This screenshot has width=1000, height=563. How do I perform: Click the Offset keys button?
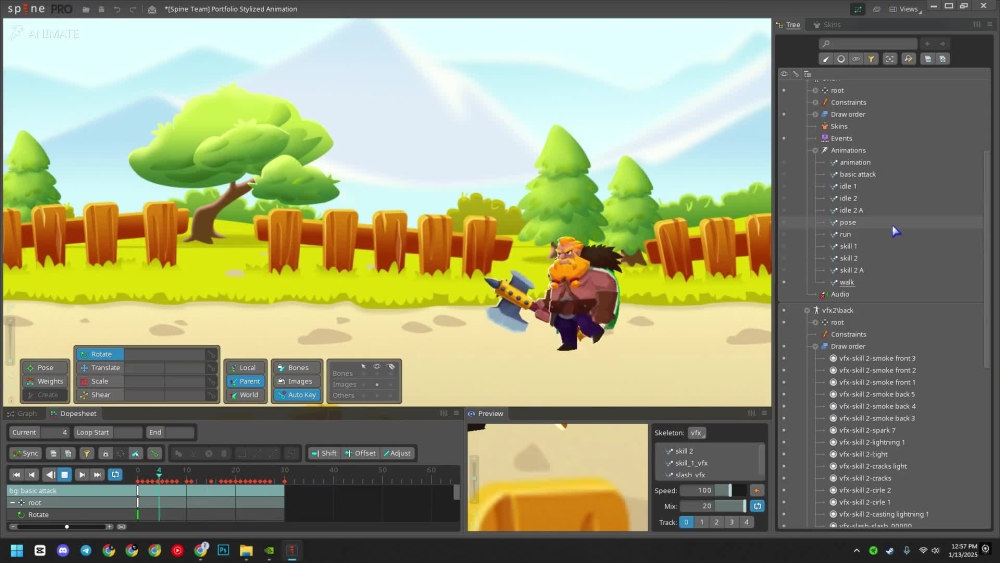[x=360, y=453]
